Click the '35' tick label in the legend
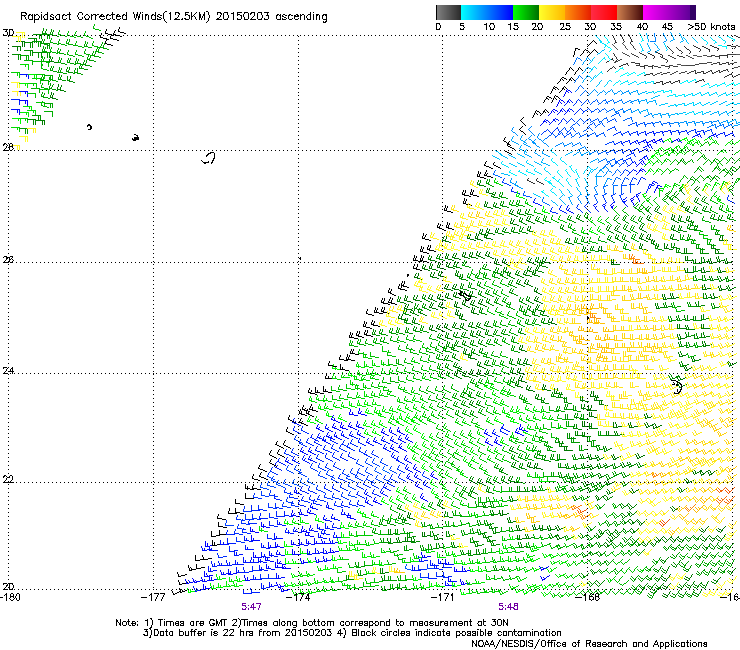The width and height of the screenshot is (740, 650). click(x=616, y=27)
